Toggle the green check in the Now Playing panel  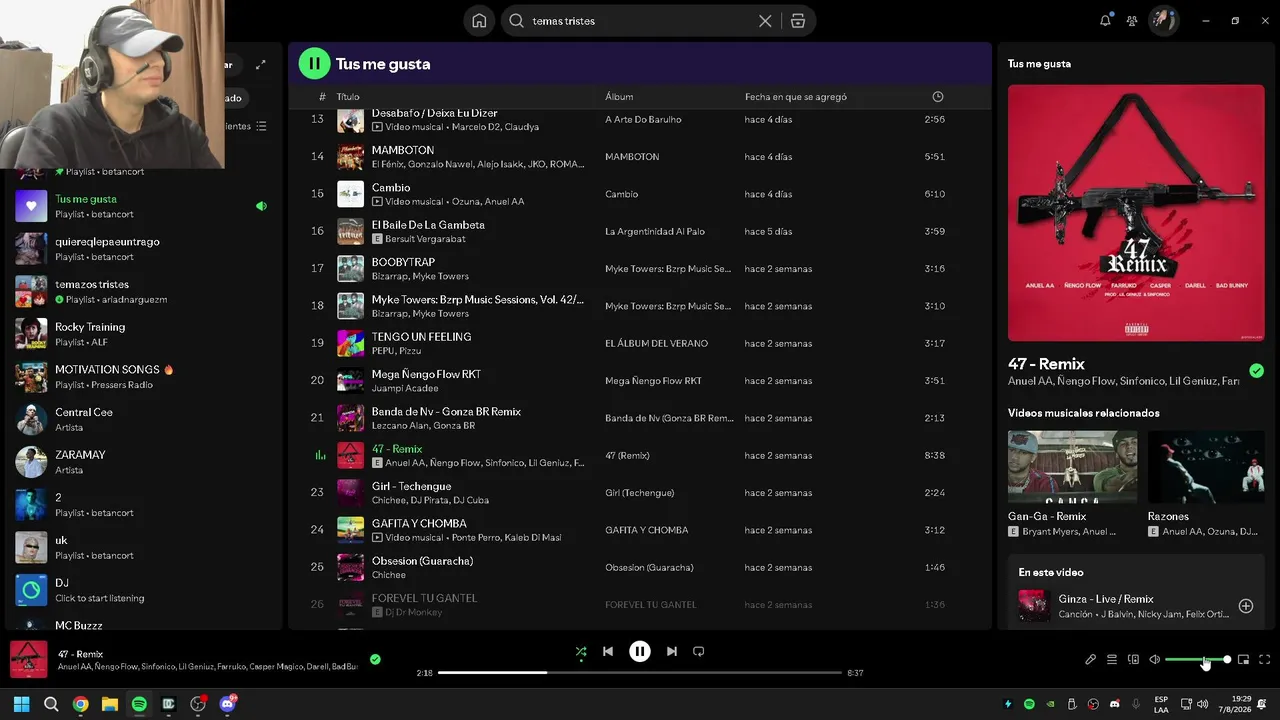pyautogui.click(x=1256, y=371)
